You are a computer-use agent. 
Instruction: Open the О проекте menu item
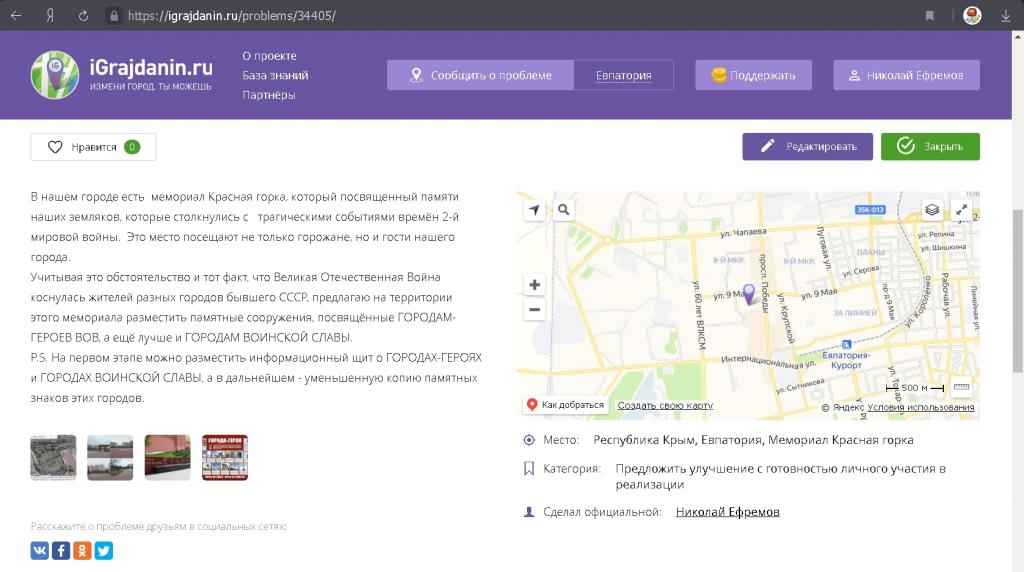[x=269, y=56]
